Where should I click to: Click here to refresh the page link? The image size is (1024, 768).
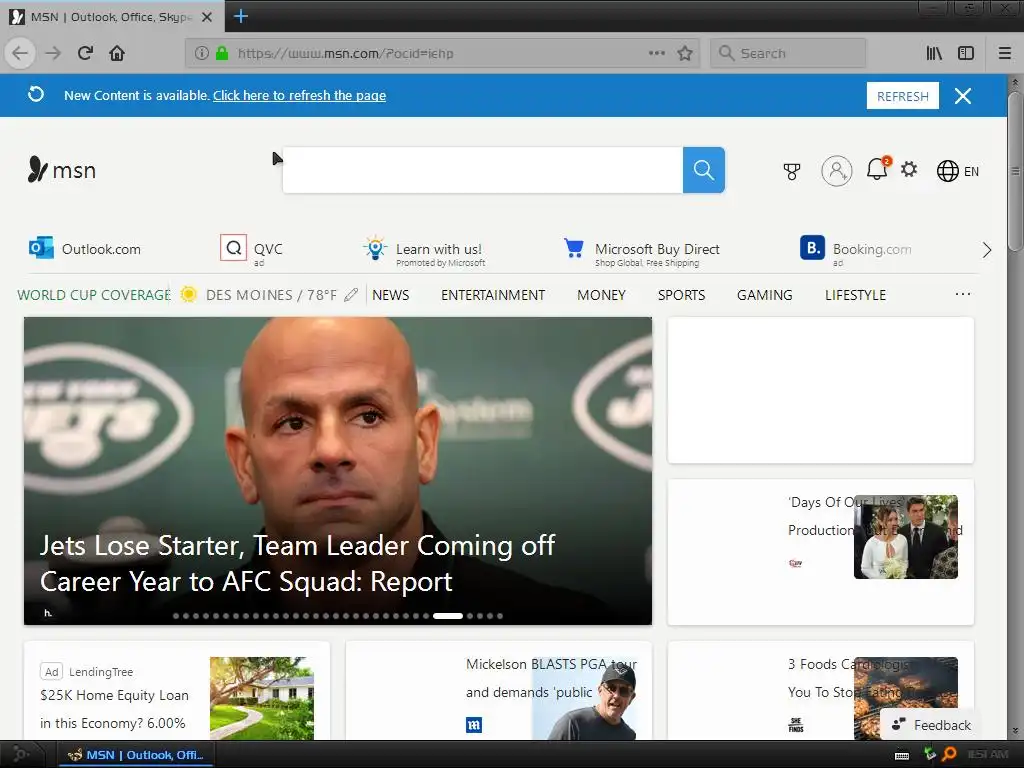pyautogui.click(x=299, y=95)
